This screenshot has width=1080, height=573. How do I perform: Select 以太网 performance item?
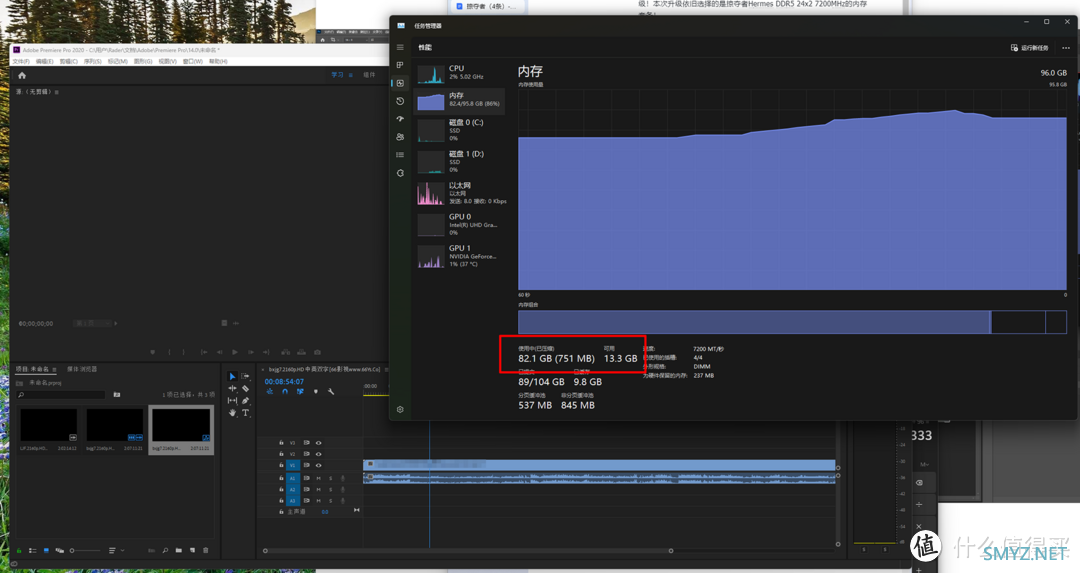point(460,193)
